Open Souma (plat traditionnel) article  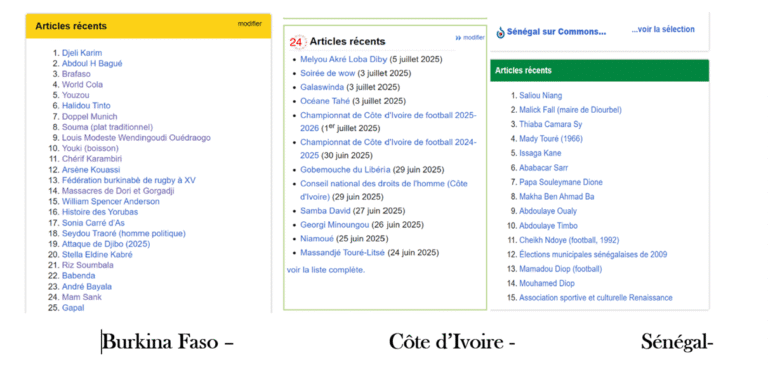click(x=107, y=127)
